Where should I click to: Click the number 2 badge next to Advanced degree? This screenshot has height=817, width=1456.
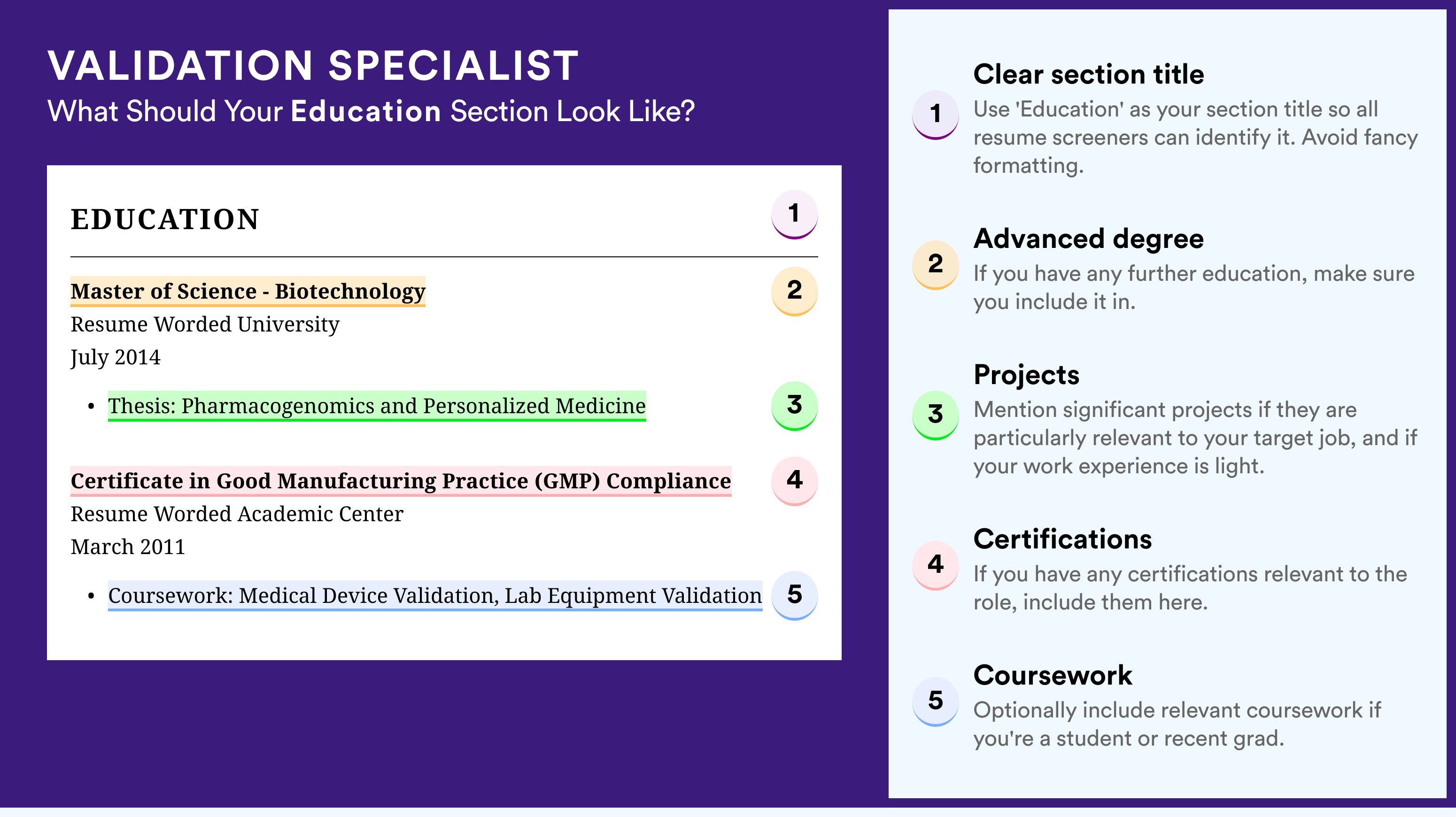click(x=935, y=264)
